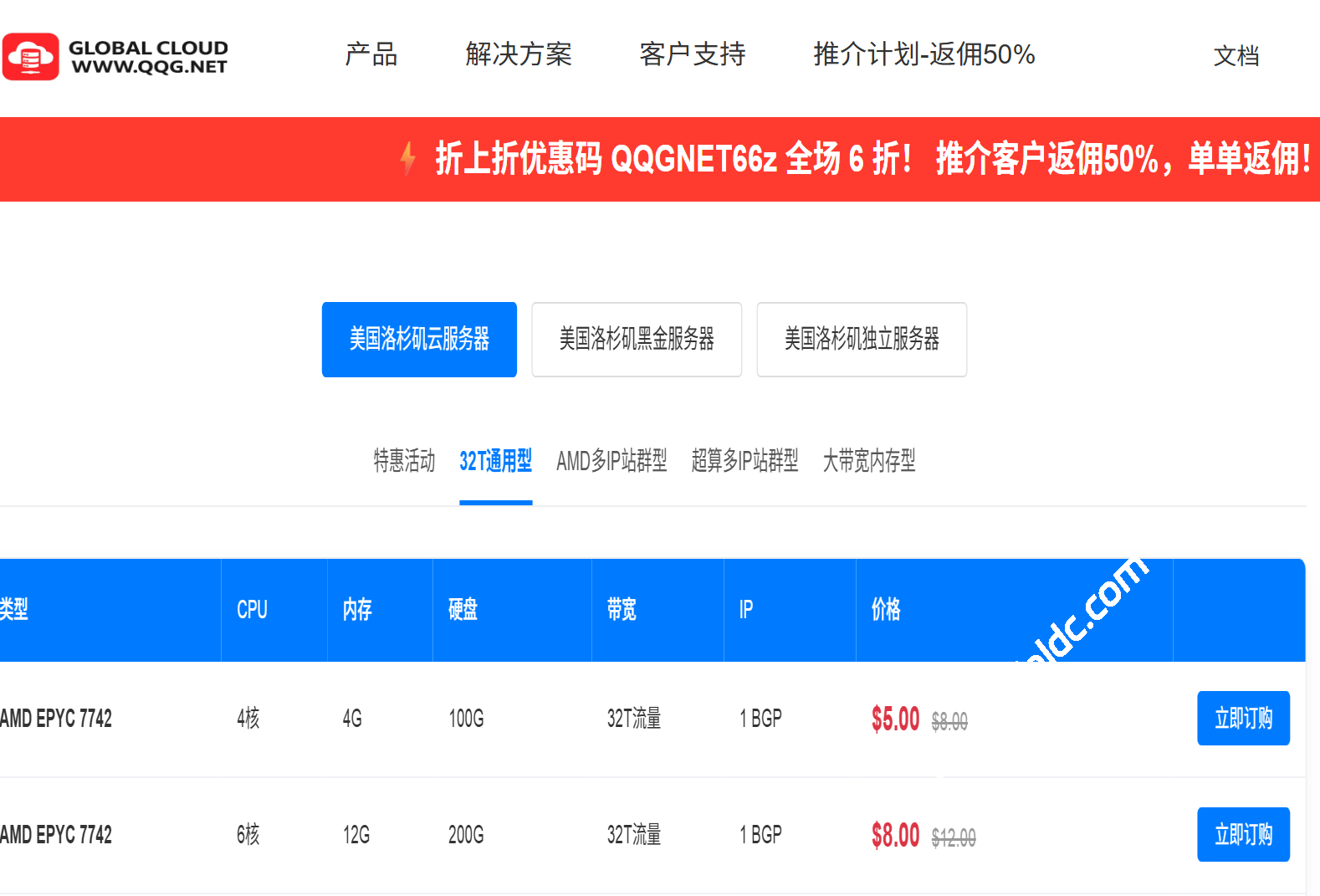
Task: Click the 100G disk cell
Action: tap(466, 719)
